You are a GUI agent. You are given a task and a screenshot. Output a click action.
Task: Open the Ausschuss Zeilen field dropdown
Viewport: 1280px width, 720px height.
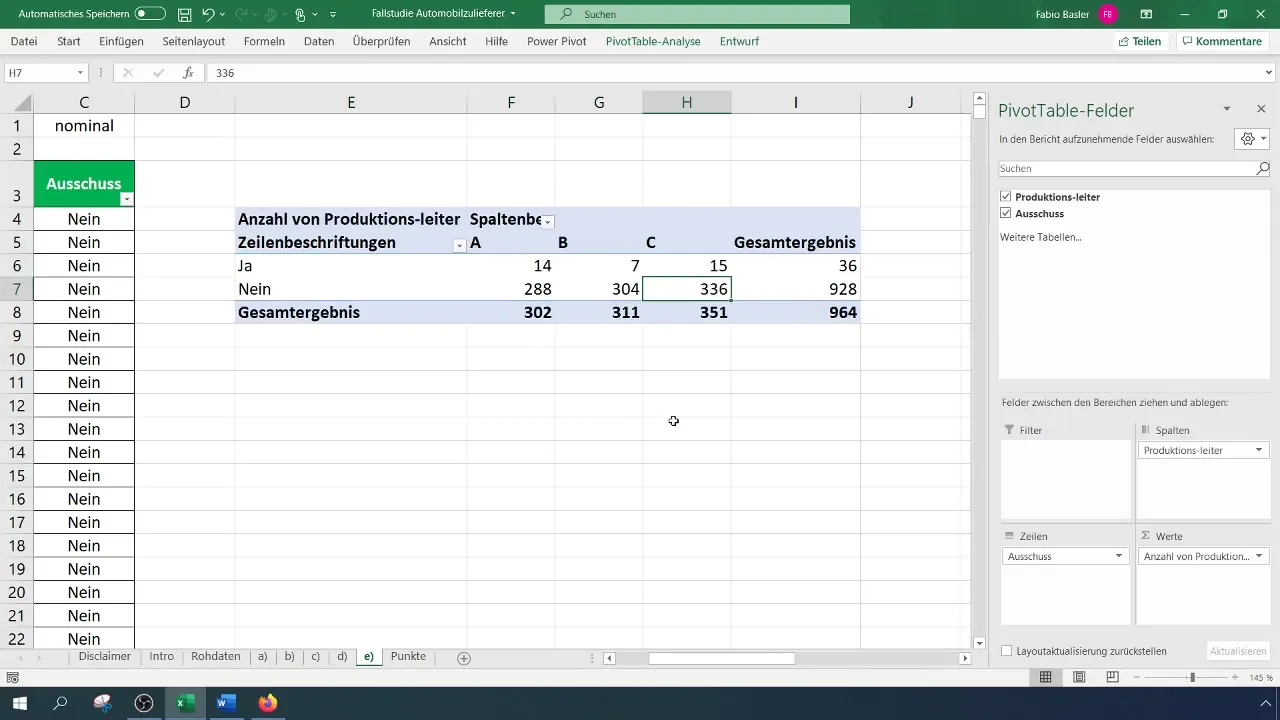point(1119,556)
